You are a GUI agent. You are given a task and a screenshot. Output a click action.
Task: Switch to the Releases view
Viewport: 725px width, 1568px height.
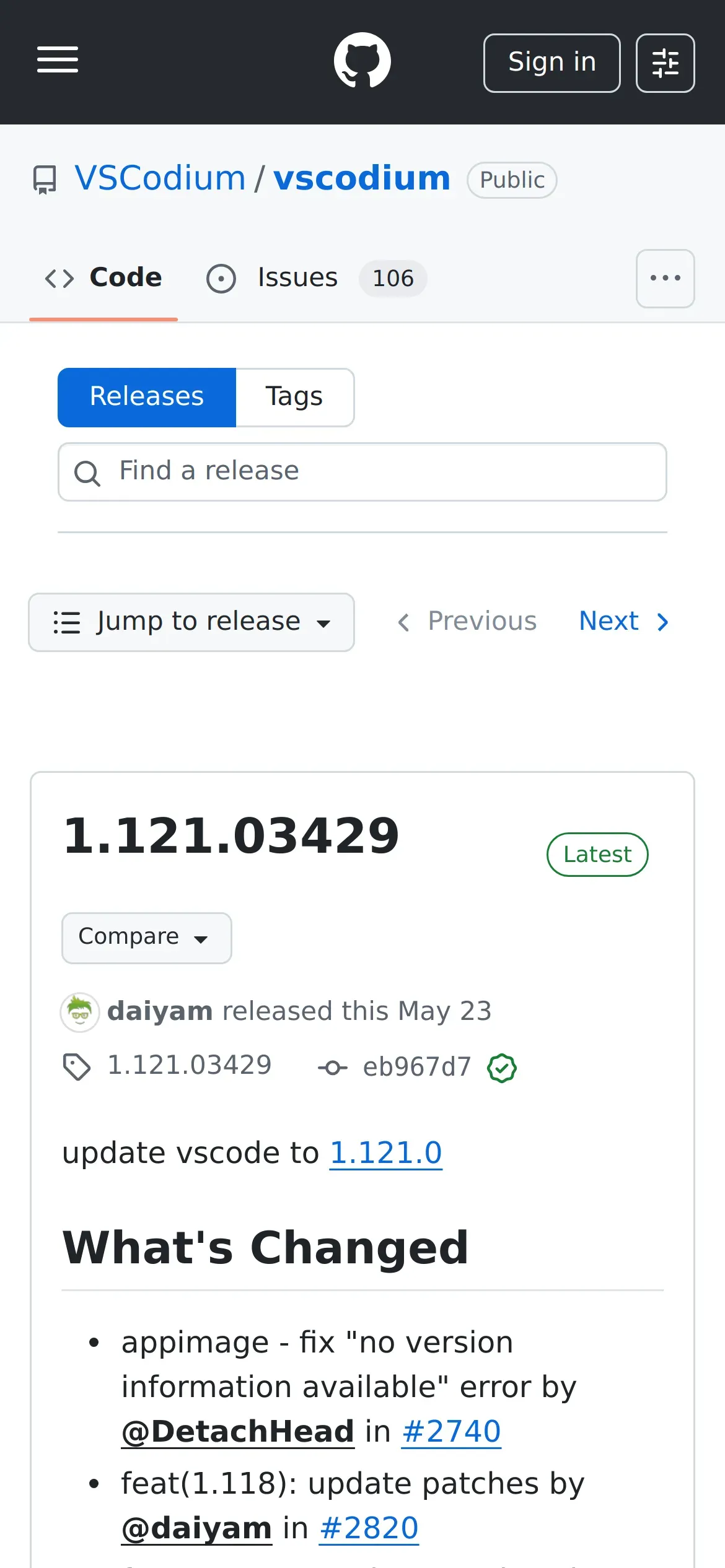pos(147,398)
